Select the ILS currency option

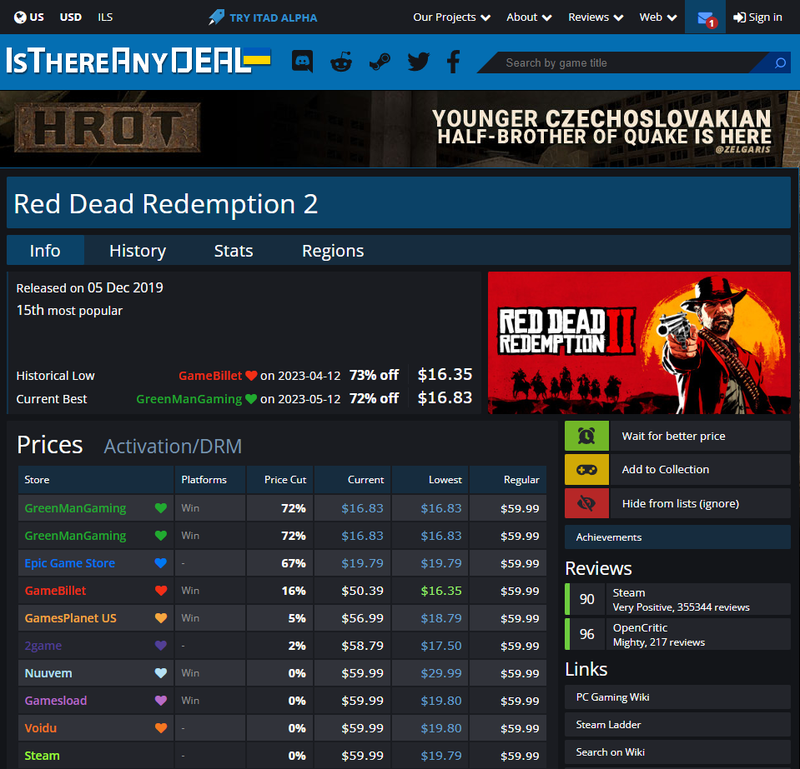click(x=105, y=17)
